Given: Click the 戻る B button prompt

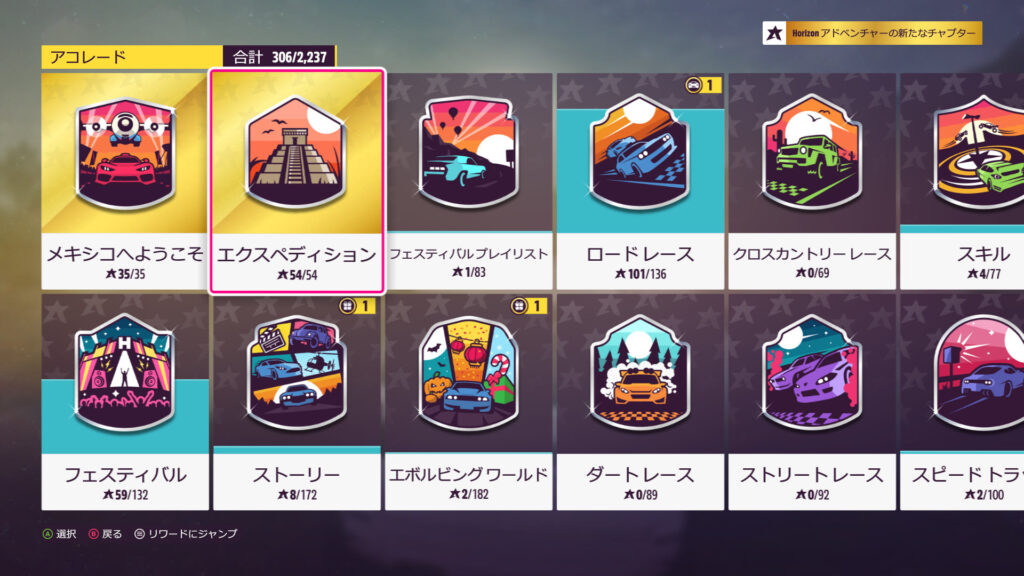Looking at the screenshot, I should click(105, 534).
